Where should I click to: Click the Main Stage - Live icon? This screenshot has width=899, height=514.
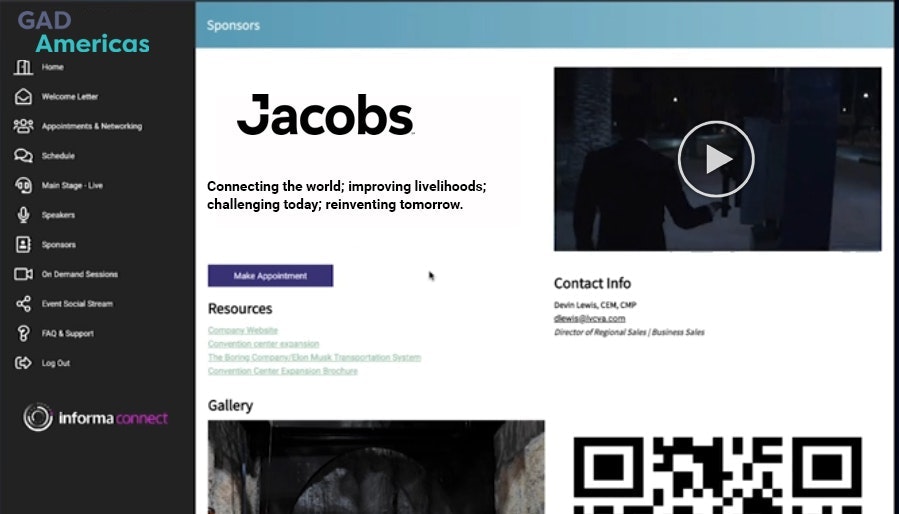[x=23, y=186]
